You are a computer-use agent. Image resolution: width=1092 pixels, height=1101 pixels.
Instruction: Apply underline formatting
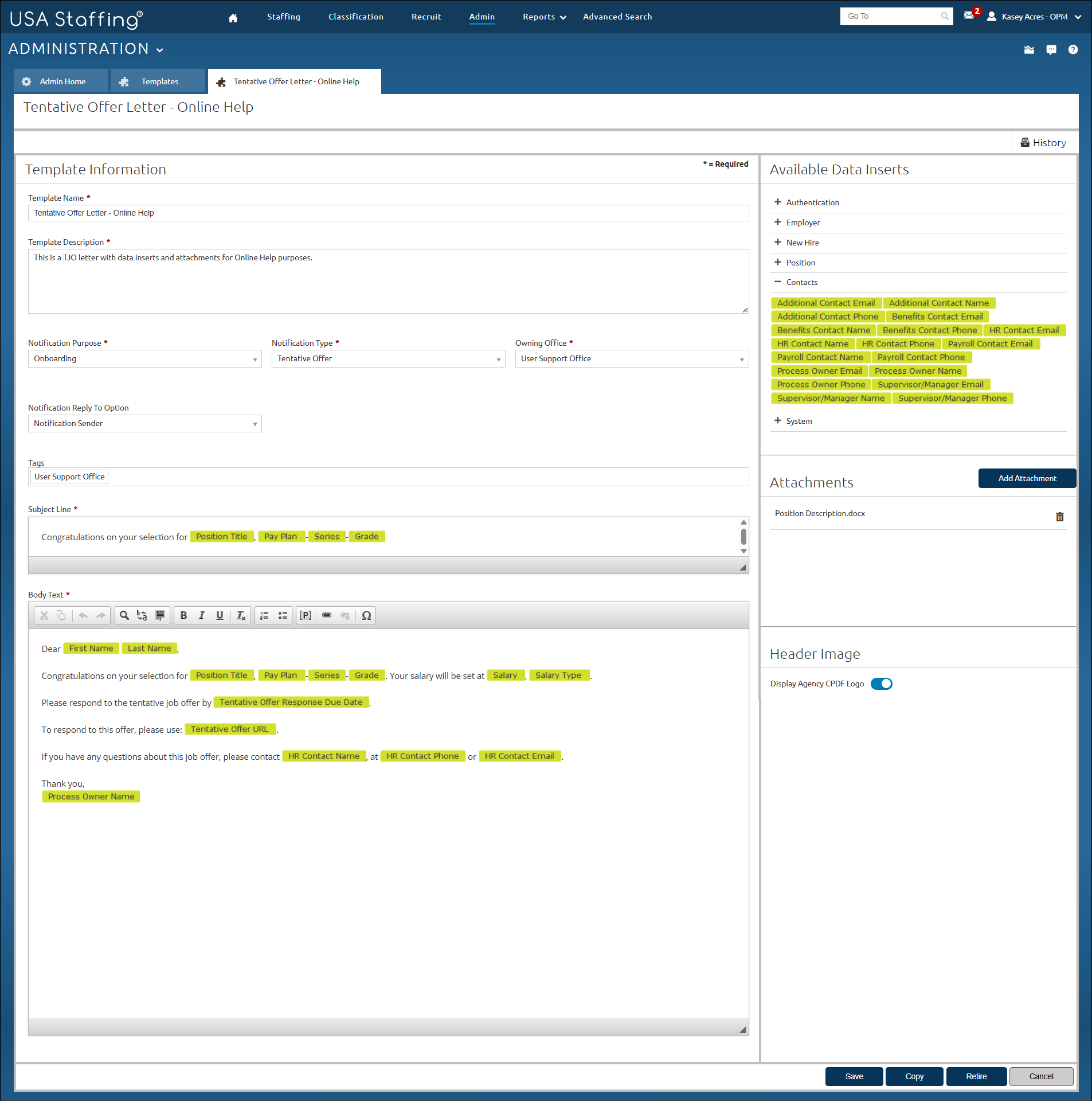[x=220, y=615]
